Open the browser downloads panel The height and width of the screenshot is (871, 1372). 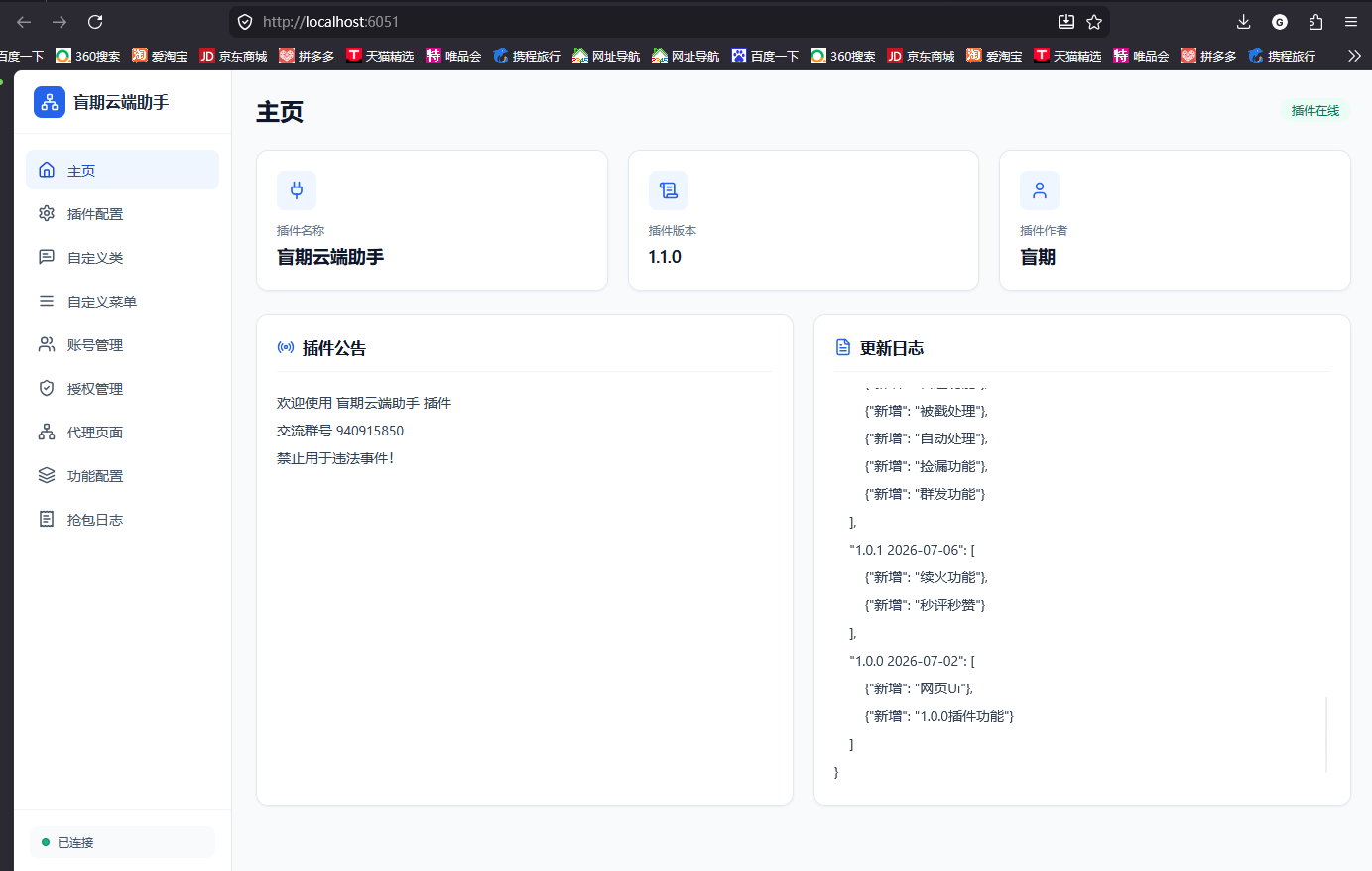(1244, 22)
